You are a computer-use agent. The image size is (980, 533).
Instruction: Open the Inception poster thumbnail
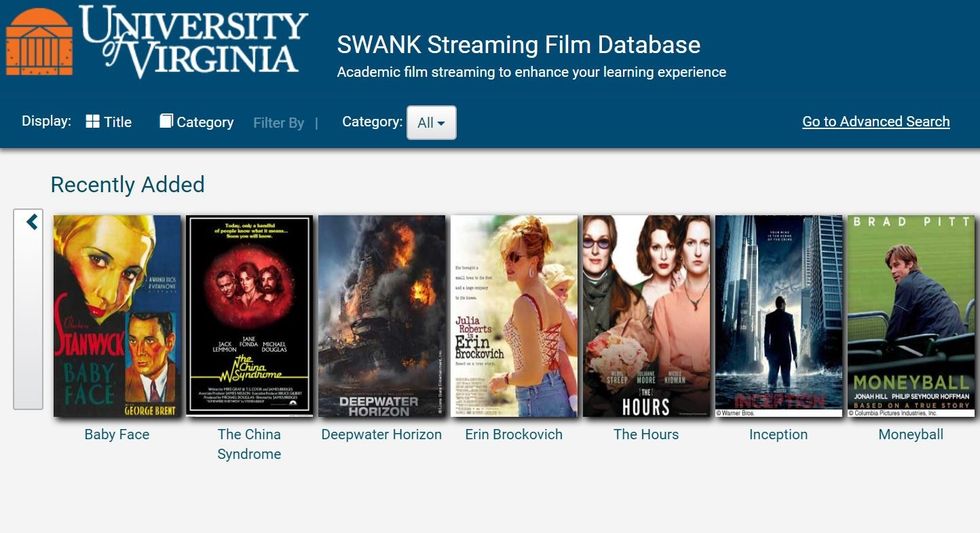coord(779,316)
